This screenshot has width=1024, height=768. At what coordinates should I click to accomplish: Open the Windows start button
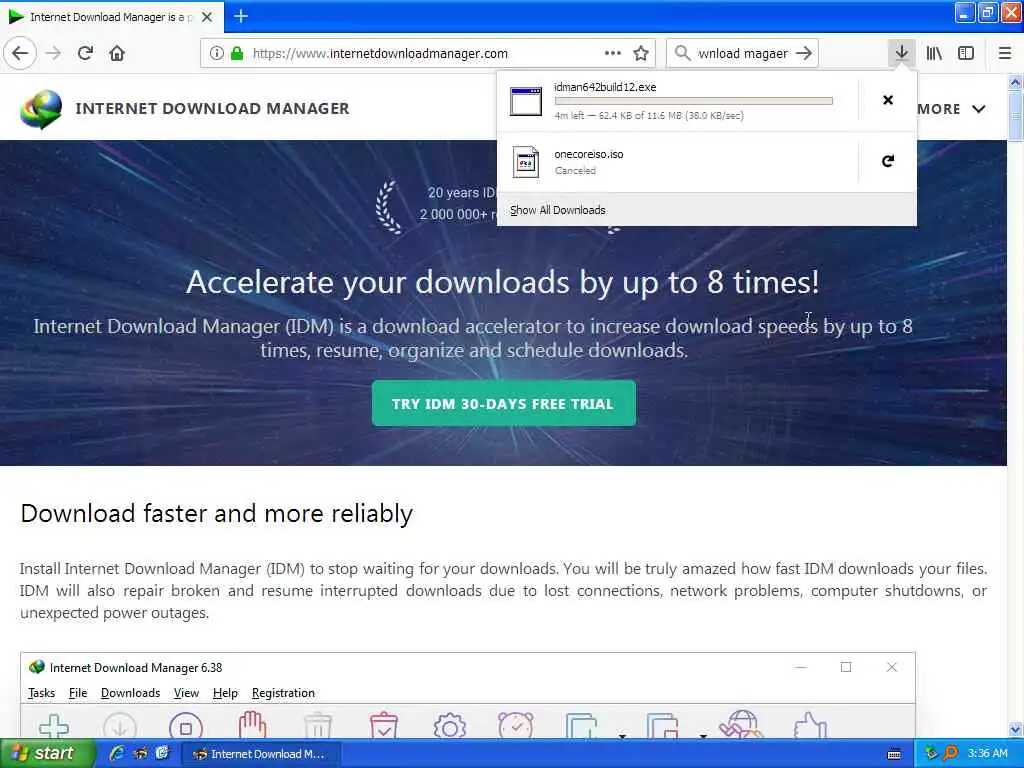point(46,753)
